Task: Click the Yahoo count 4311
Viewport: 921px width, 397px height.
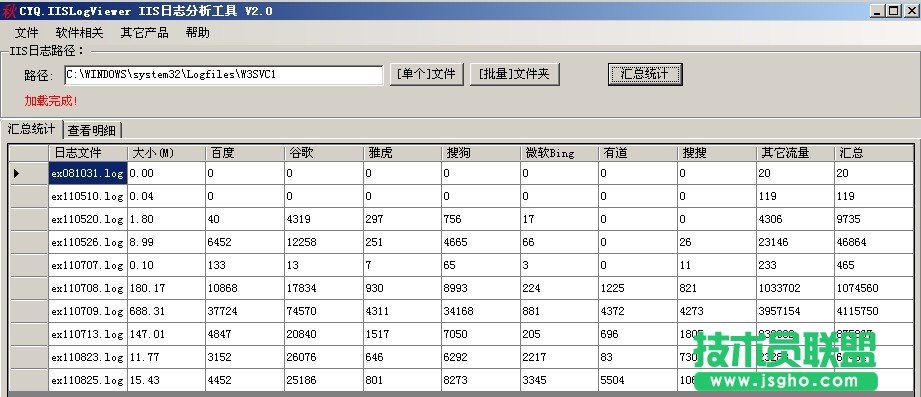Action: click(402, 311)
